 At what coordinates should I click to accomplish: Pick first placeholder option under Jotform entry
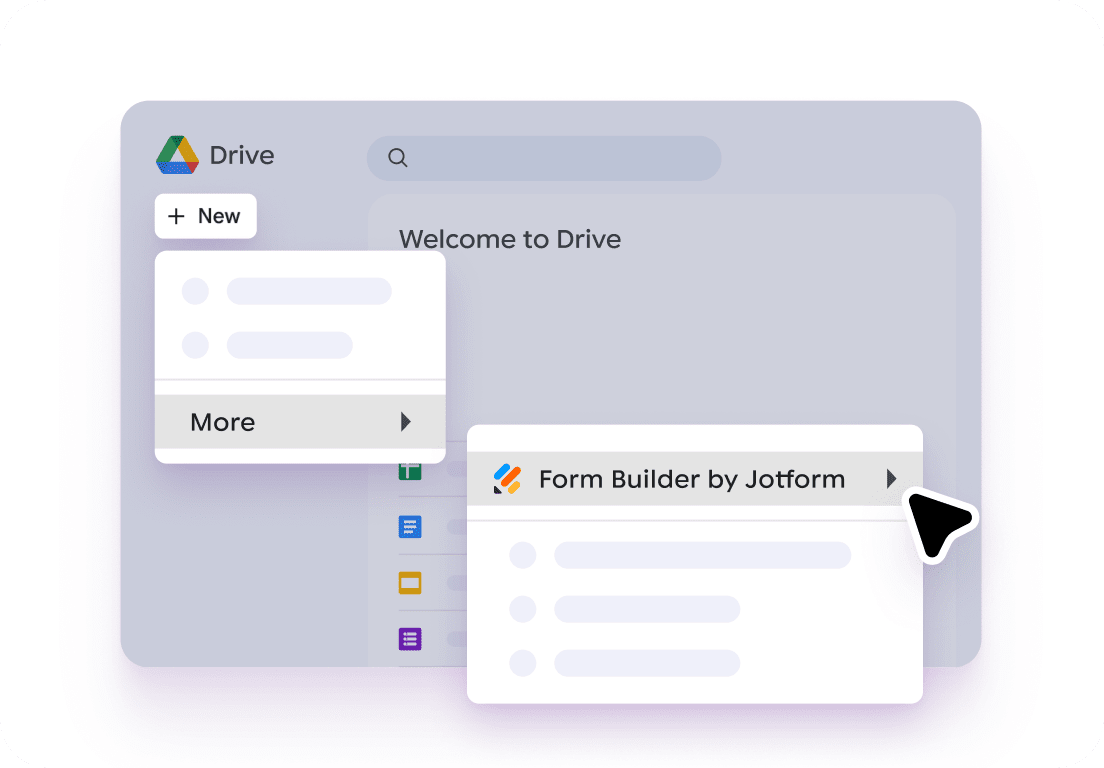tap(701, 555)
